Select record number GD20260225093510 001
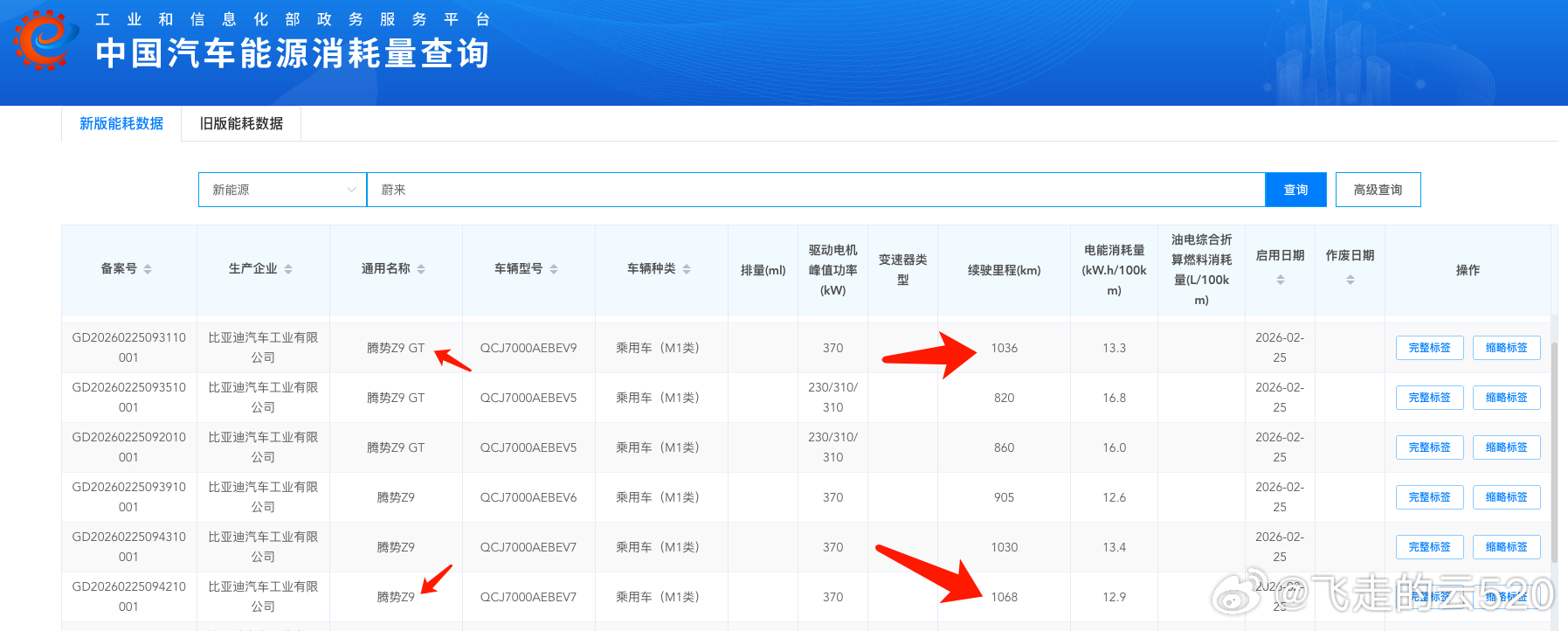1568x631 pixels. pyautogui.click(x=128, y=398)
